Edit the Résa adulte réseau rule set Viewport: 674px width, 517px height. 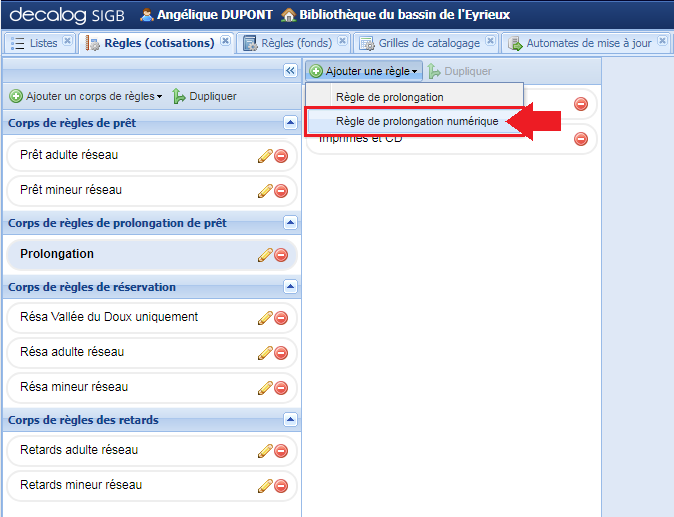tap(265, 353)
